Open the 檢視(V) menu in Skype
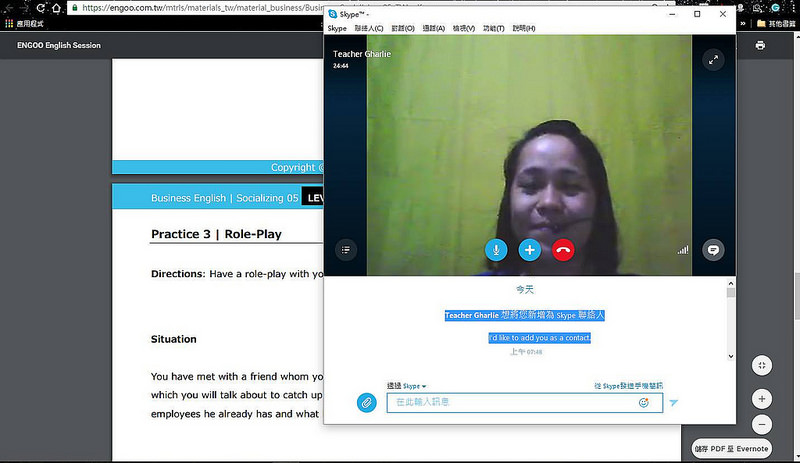The image size is (800, 463). [464, 28]
